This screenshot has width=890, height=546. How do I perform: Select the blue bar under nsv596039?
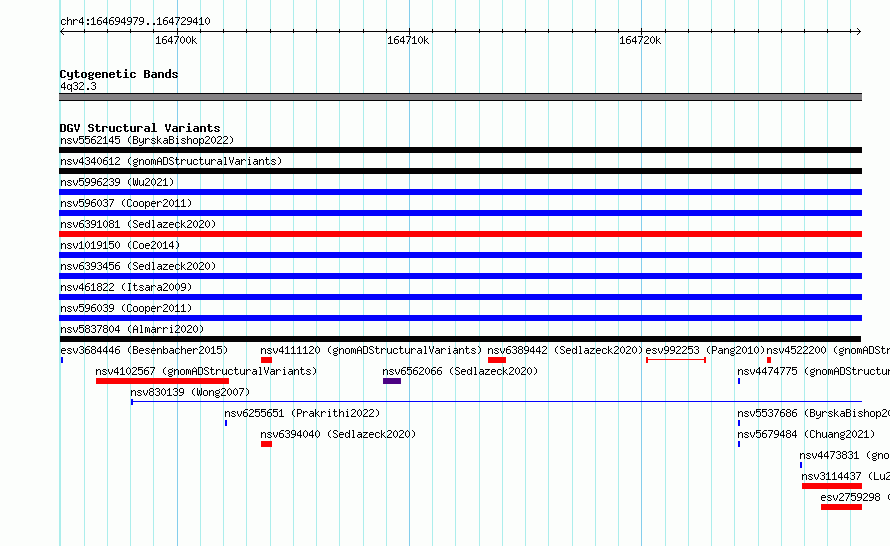click(460, 318)
